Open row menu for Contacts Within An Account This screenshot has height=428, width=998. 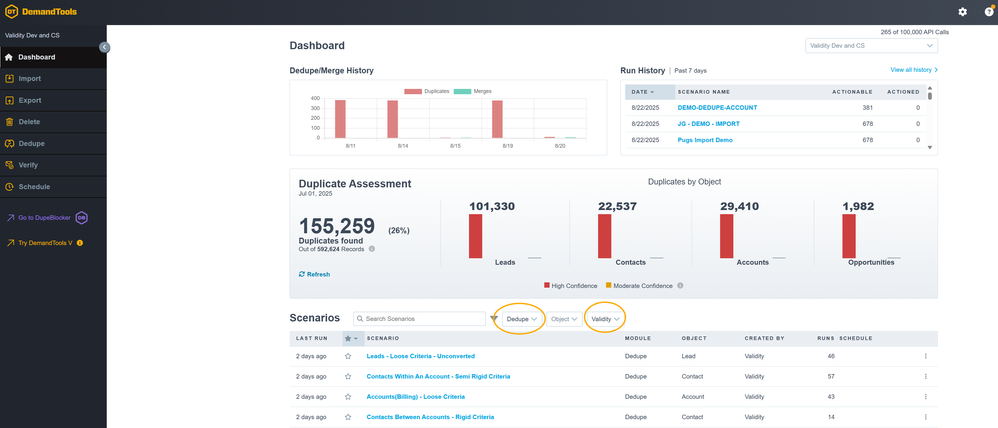[x=925, y=376]
